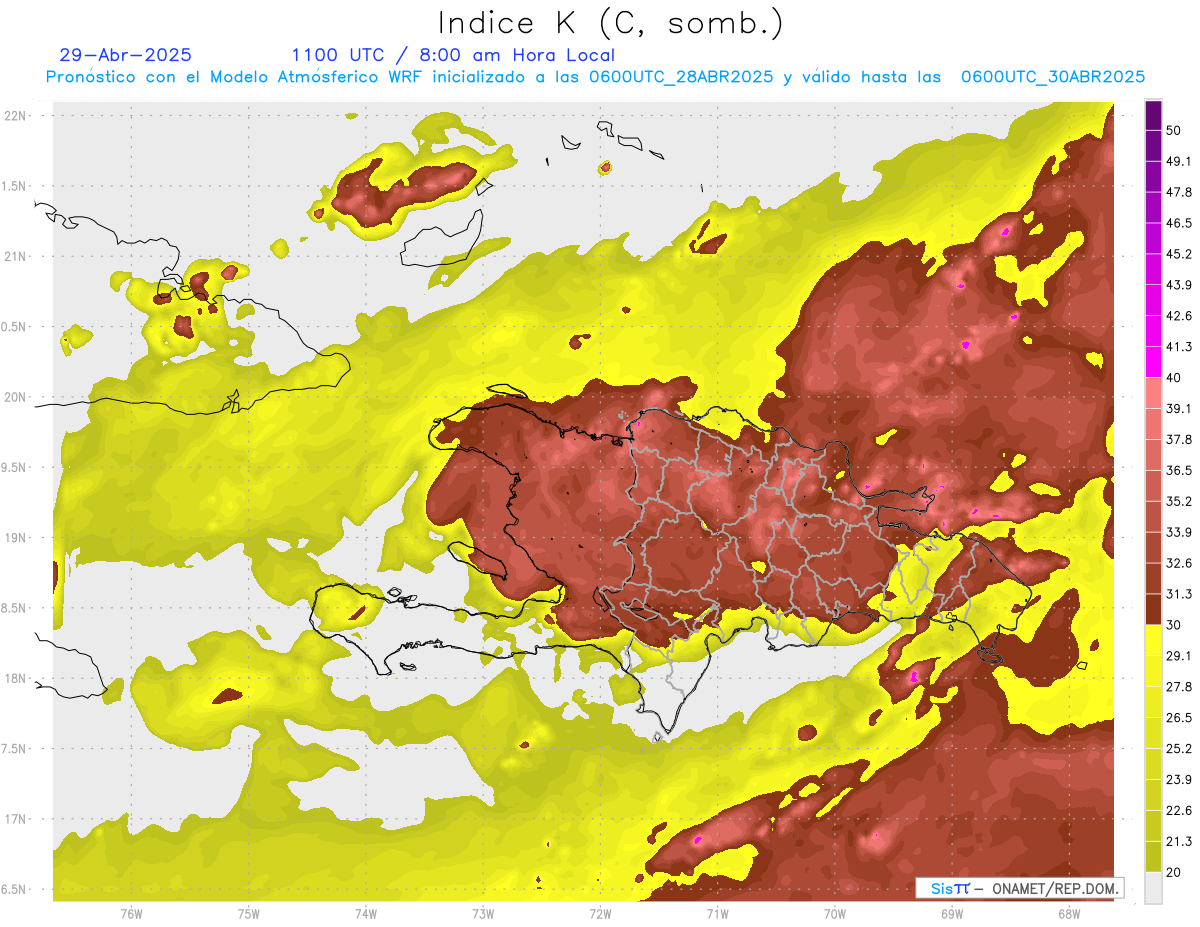Click the colorbar value "25.2"

pyautogui.click(x=1179, y=749)
